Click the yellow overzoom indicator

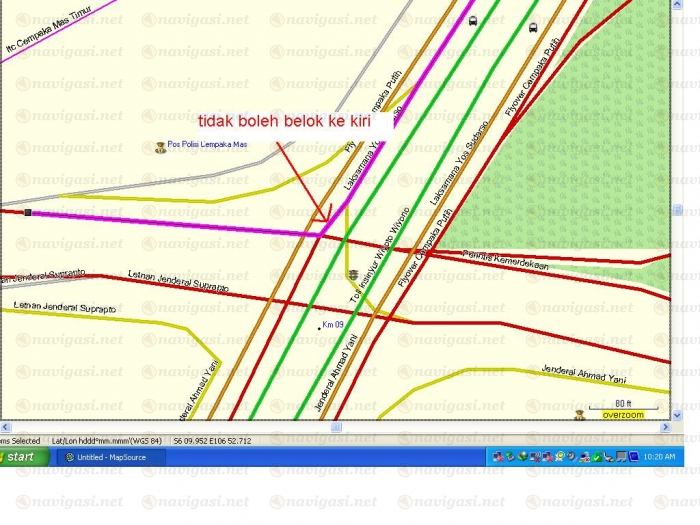622,415
